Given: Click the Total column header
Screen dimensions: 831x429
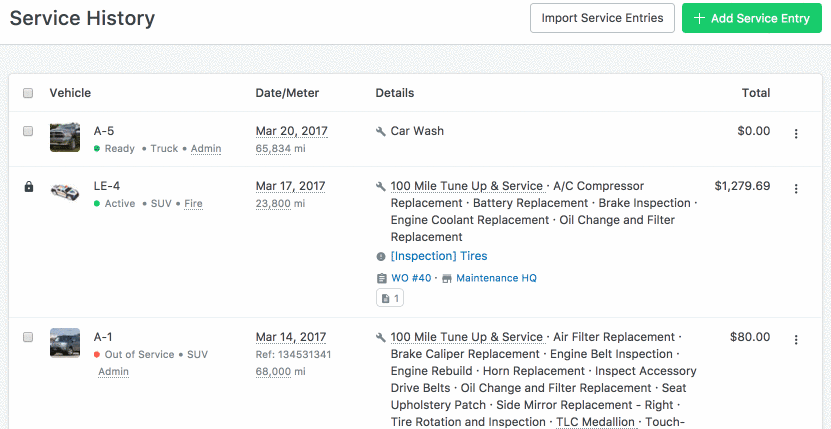Looking at the screenshot, I should 756,93.
